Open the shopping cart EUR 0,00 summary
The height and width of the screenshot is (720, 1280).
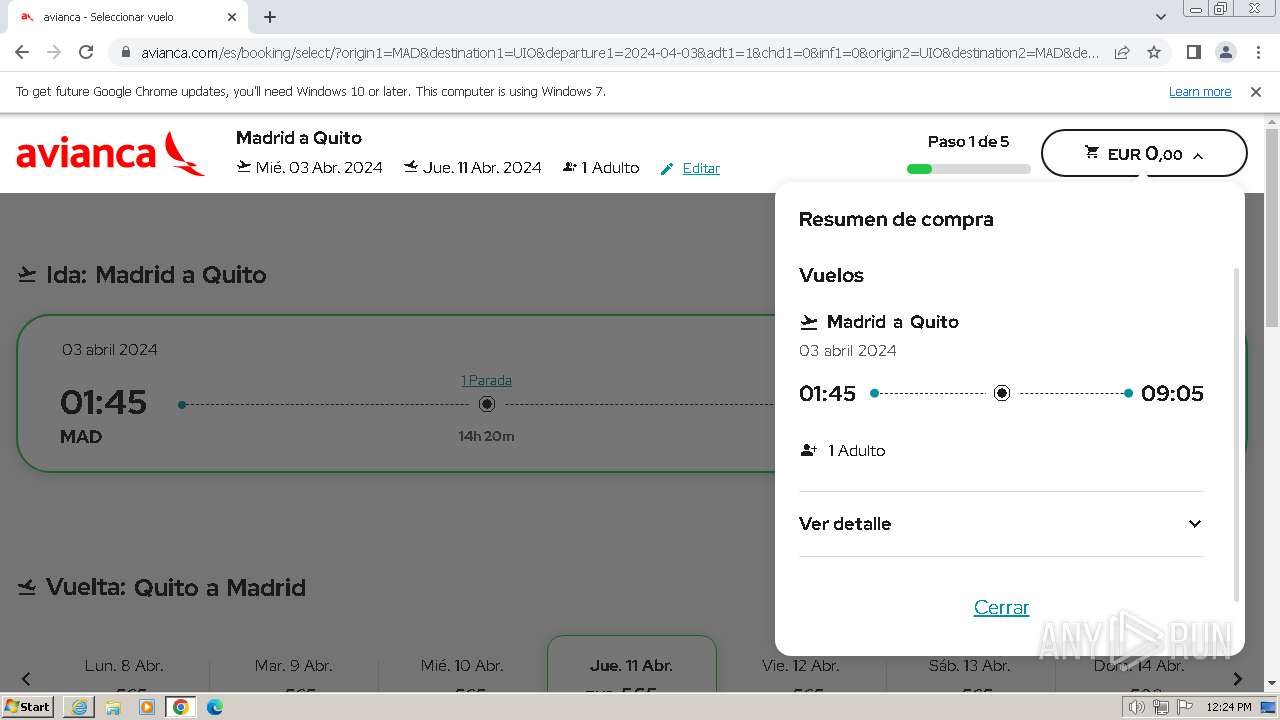coord(1144,154)
